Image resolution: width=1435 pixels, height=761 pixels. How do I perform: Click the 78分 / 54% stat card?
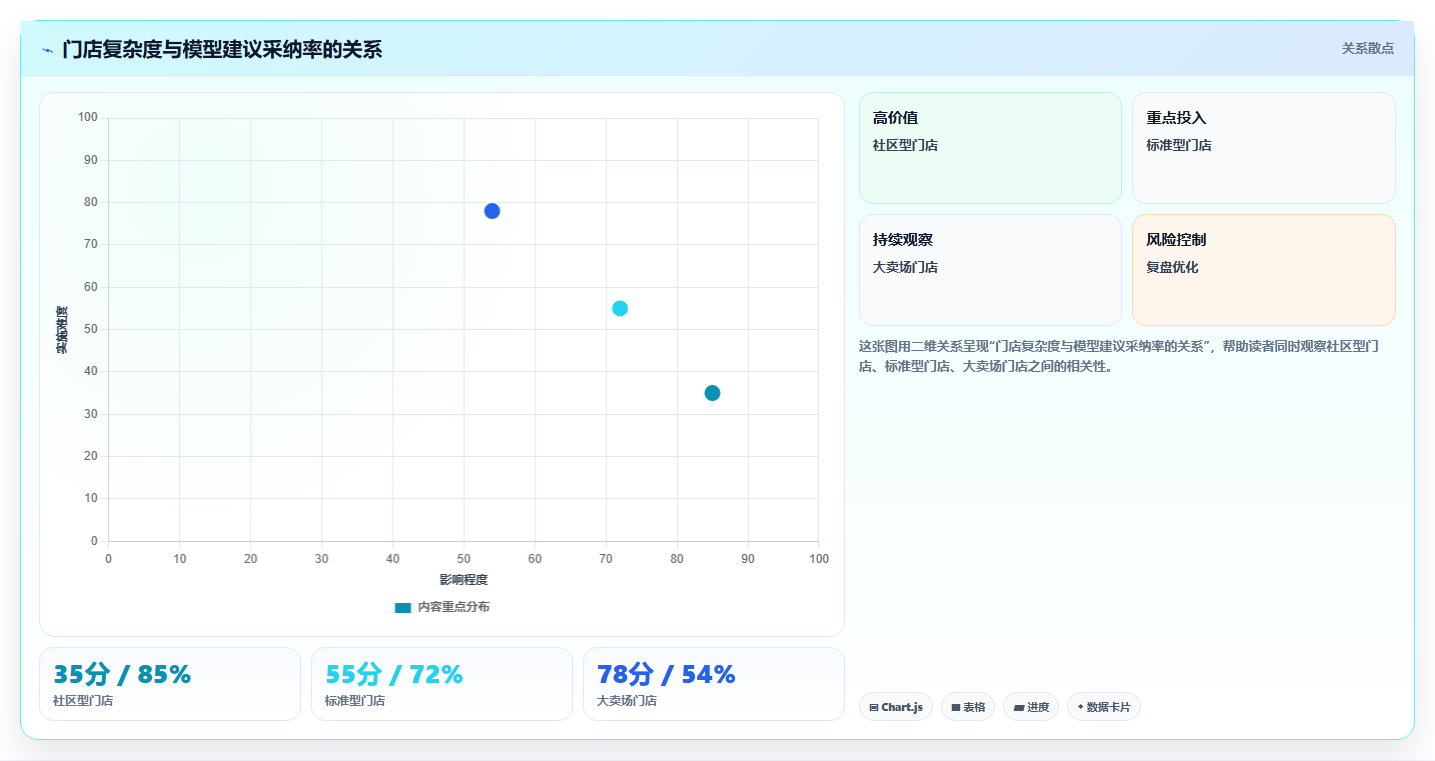(714, 684)
